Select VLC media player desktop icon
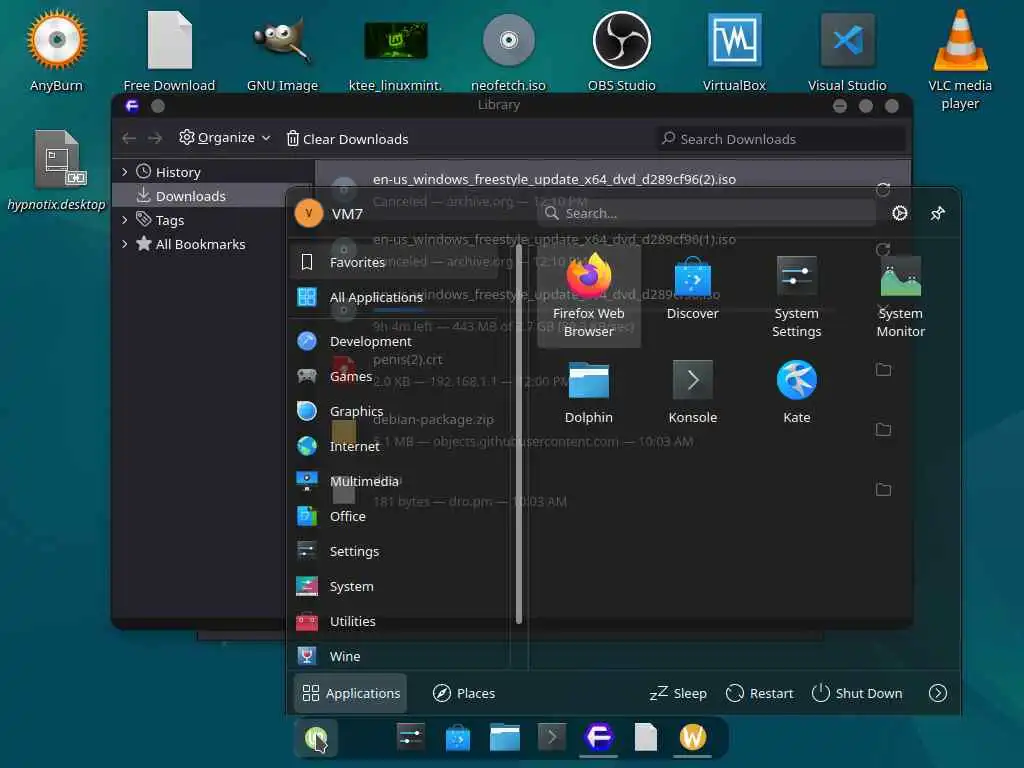This screenshot has height=768, width=1024. [x=960, y=59]
